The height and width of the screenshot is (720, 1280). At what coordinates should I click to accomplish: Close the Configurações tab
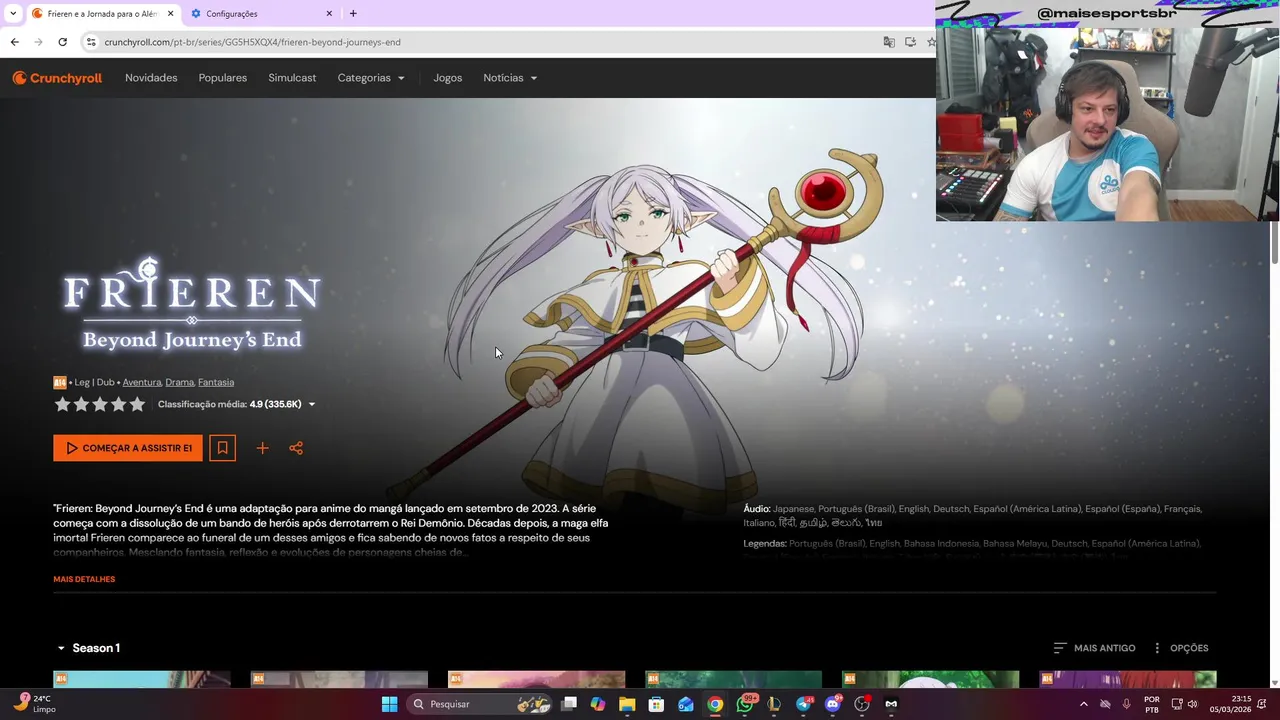coord(329,14)
